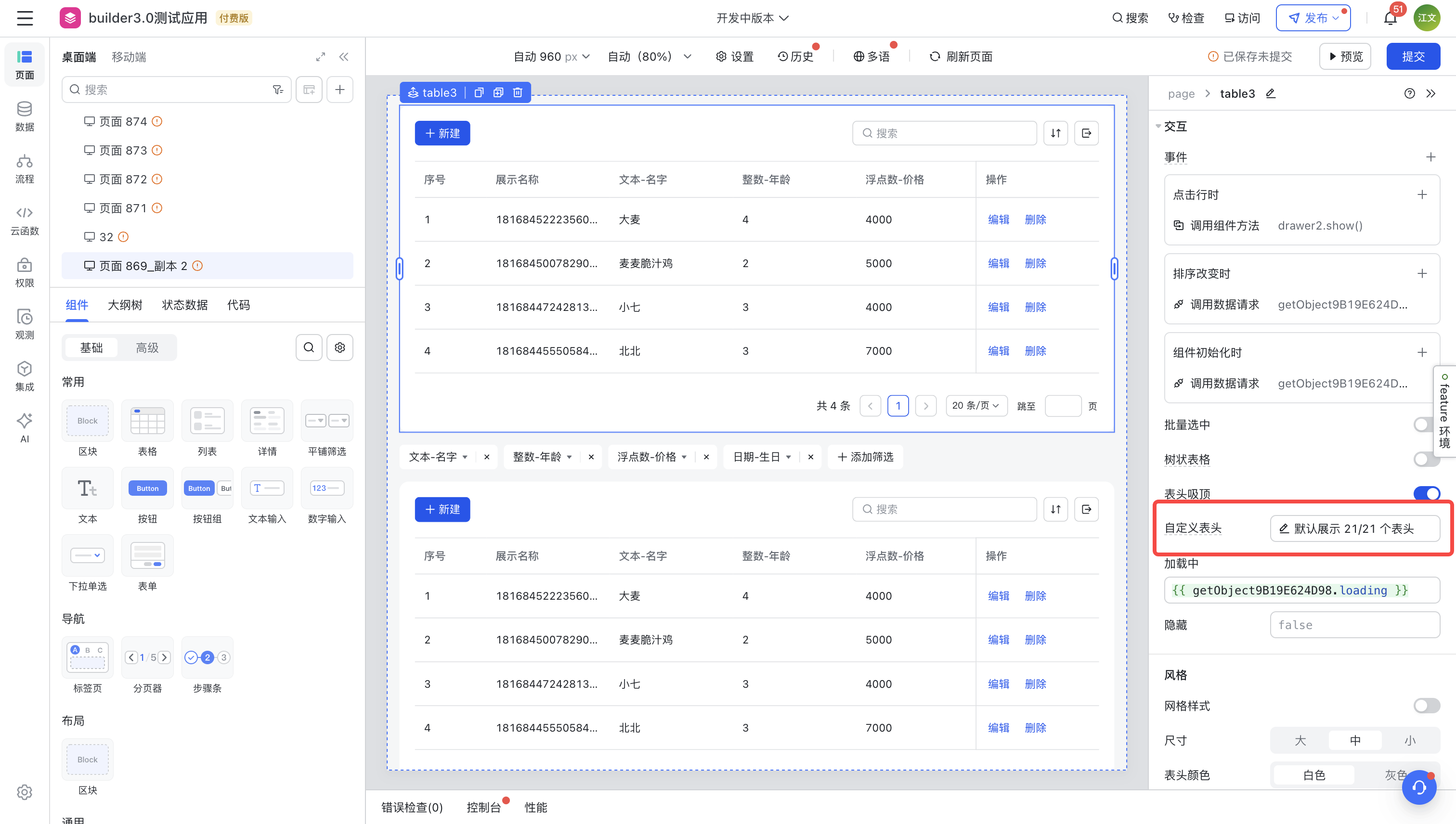
Task: Delete table3 with the trash icon
Action: tap(518, 92)
